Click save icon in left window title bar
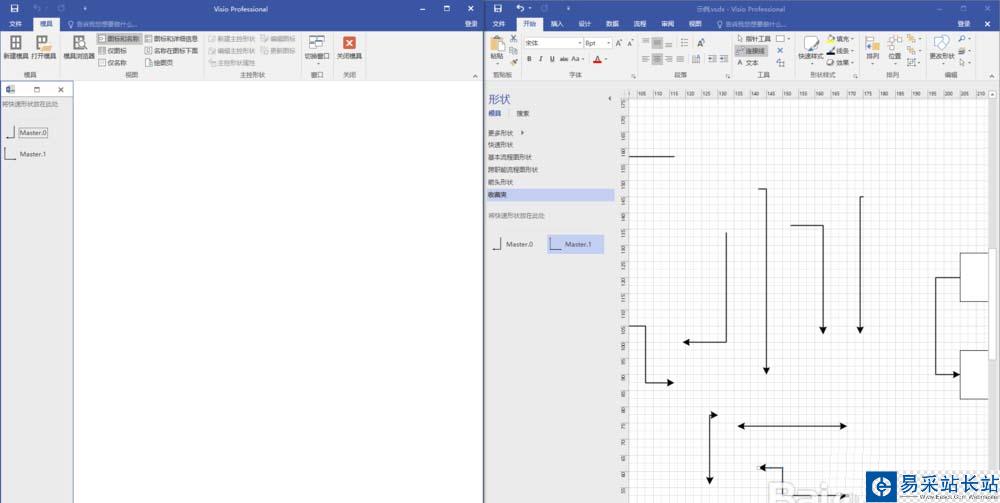This screenshot has height=503, width=1000. click(x=15, y=8)
